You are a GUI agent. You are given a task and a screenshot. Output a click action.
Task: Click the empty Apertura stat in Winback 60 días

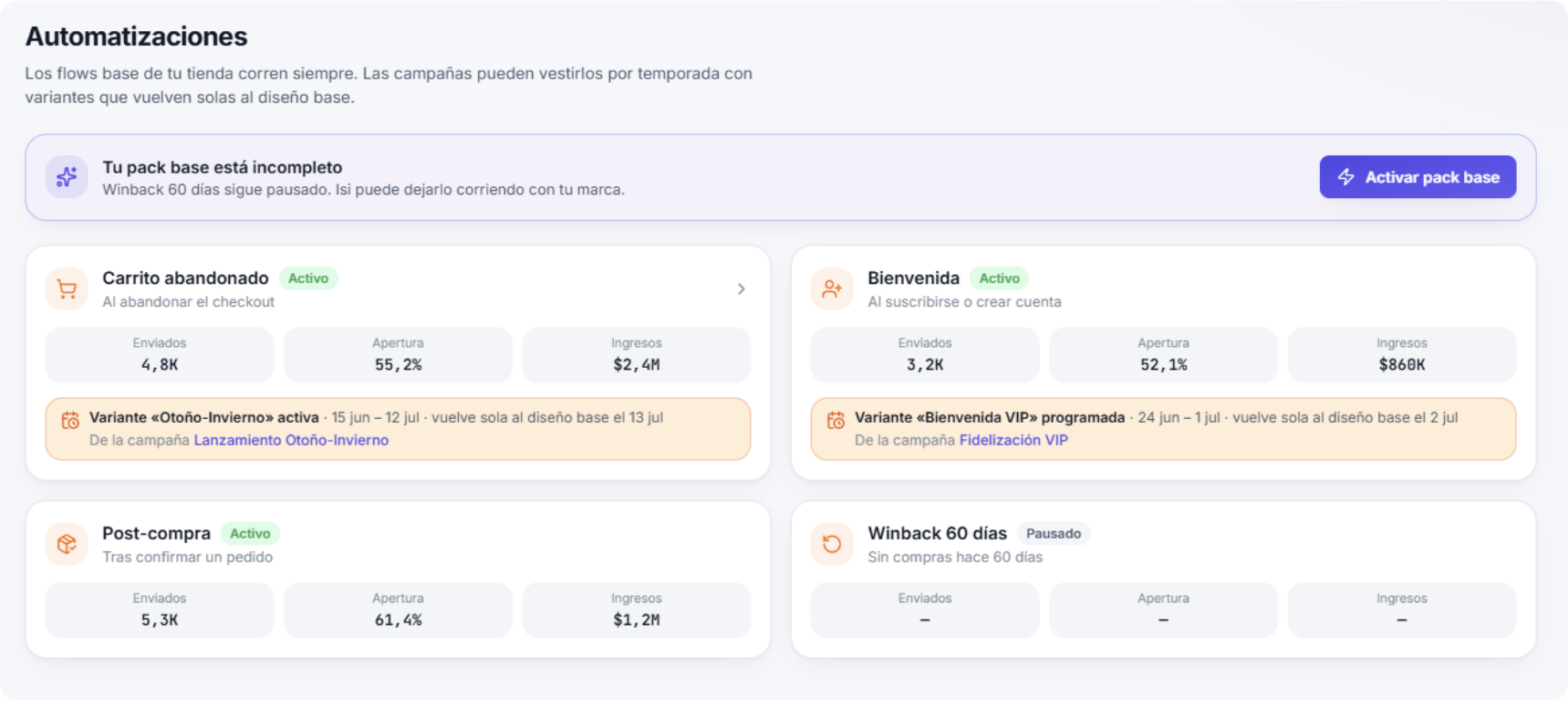(1163, 610)
